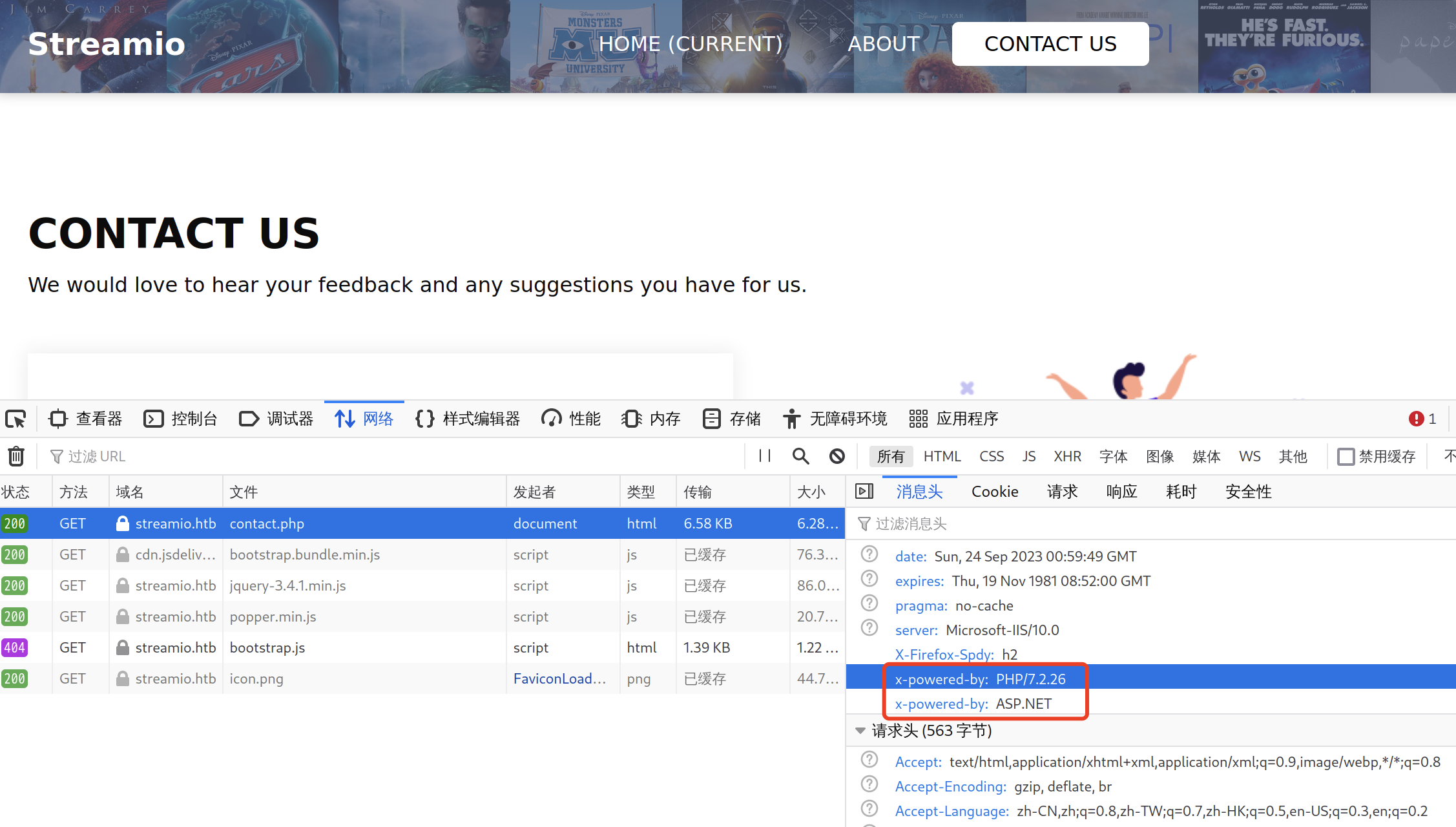This screenshot has width=1456, height=827.
Task: Open help for server header
Action: 869,629
